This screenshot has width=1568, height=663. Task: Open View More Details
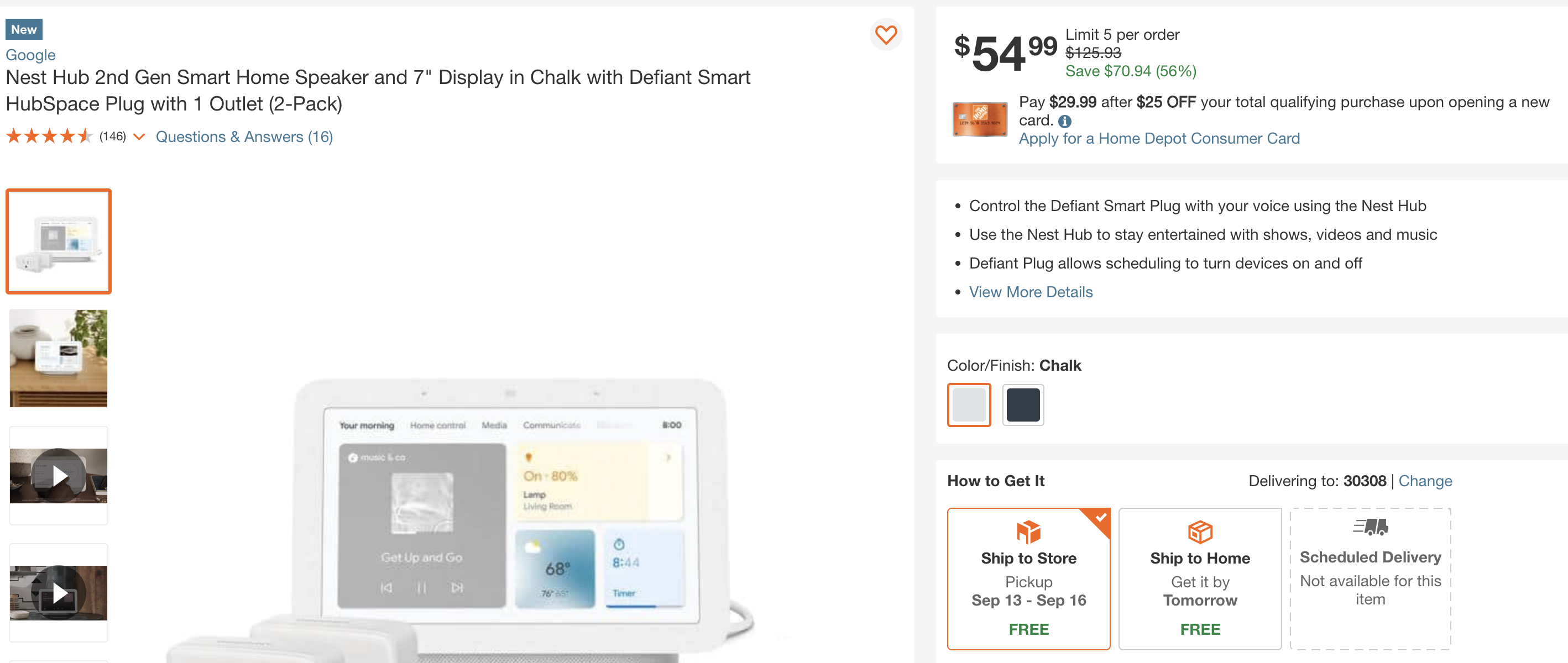1031,292
